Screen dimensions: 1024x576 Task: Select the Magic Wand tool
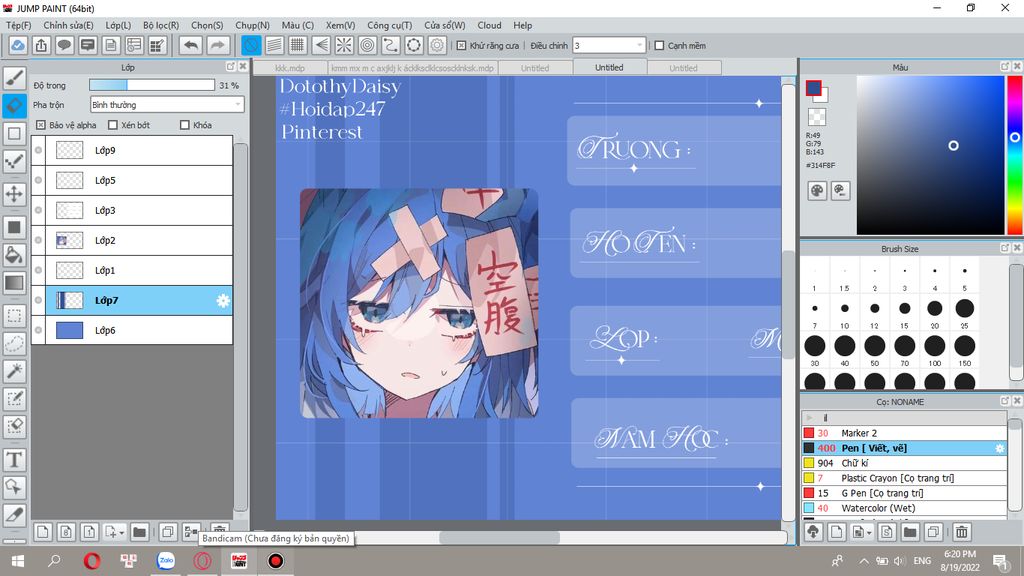pyautogui.click(x=14, y=371)
